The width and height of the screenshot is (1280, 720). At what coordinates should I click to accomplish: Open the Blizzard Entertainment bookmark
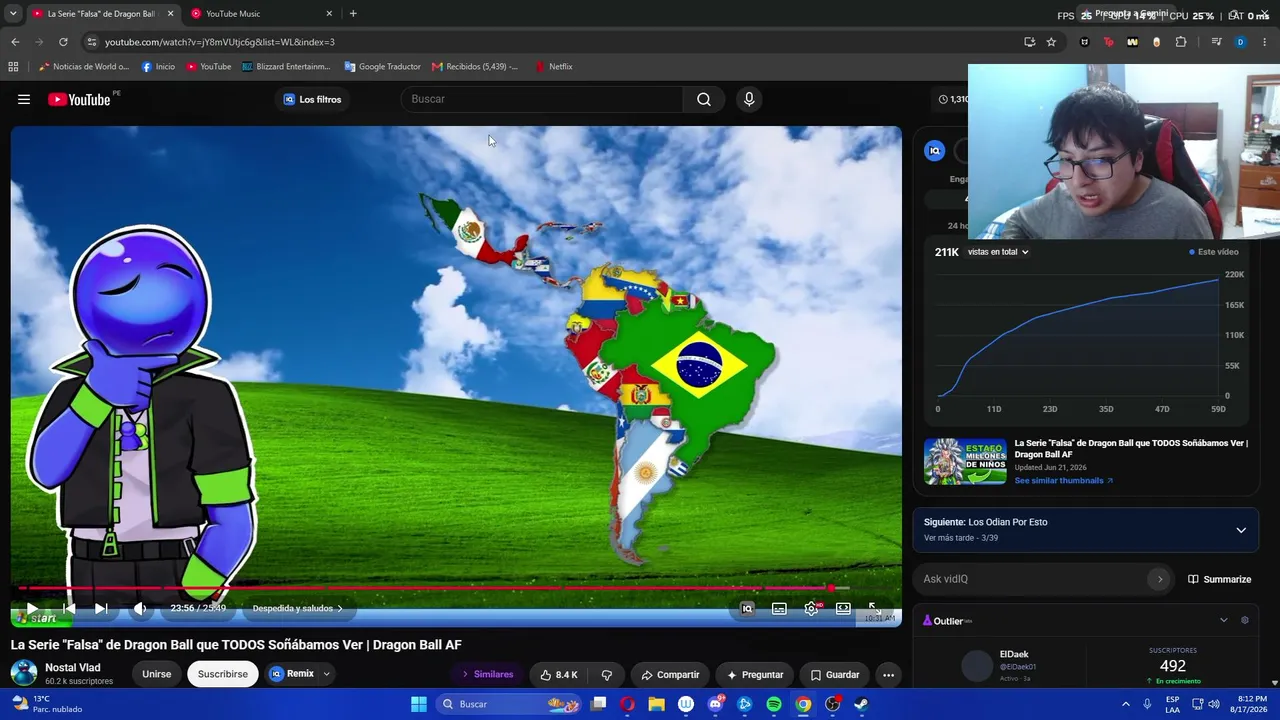pos(286,67)
